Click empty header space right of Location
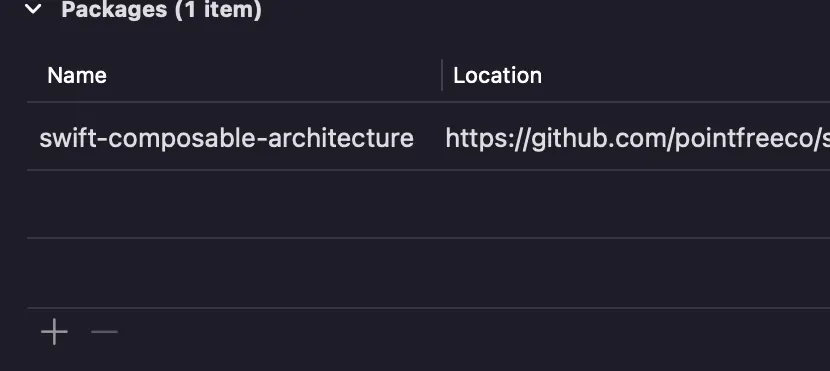830x371 pixels. click(x=686, y=76)
